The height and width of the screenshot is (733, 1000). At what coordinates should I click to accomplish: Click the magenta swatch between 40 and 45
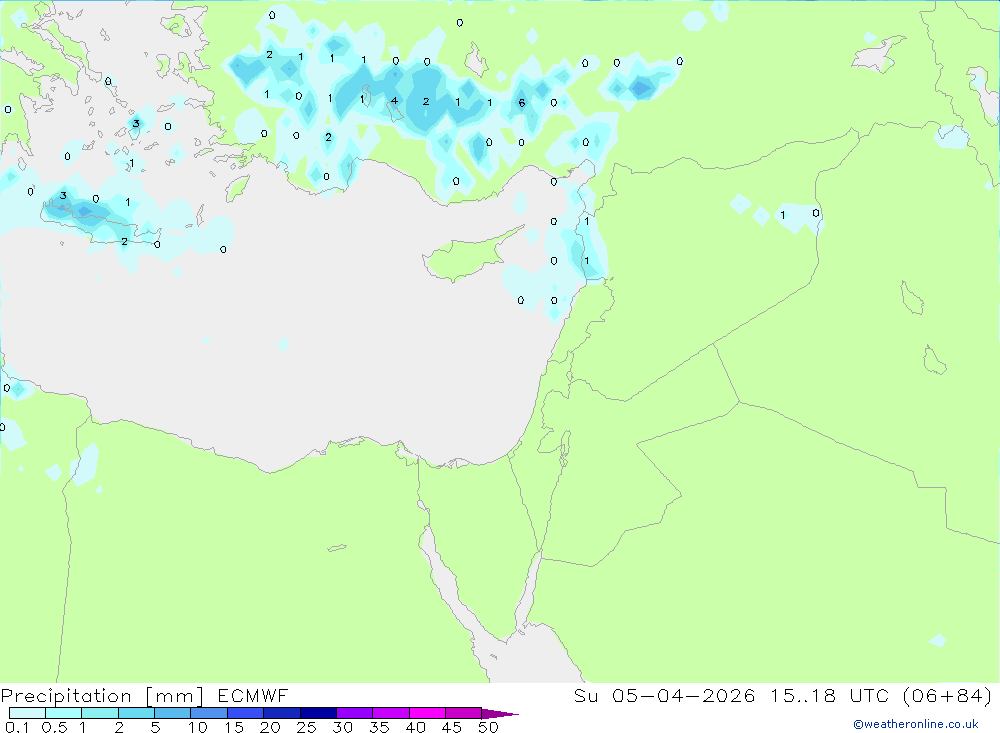point(427,713)
